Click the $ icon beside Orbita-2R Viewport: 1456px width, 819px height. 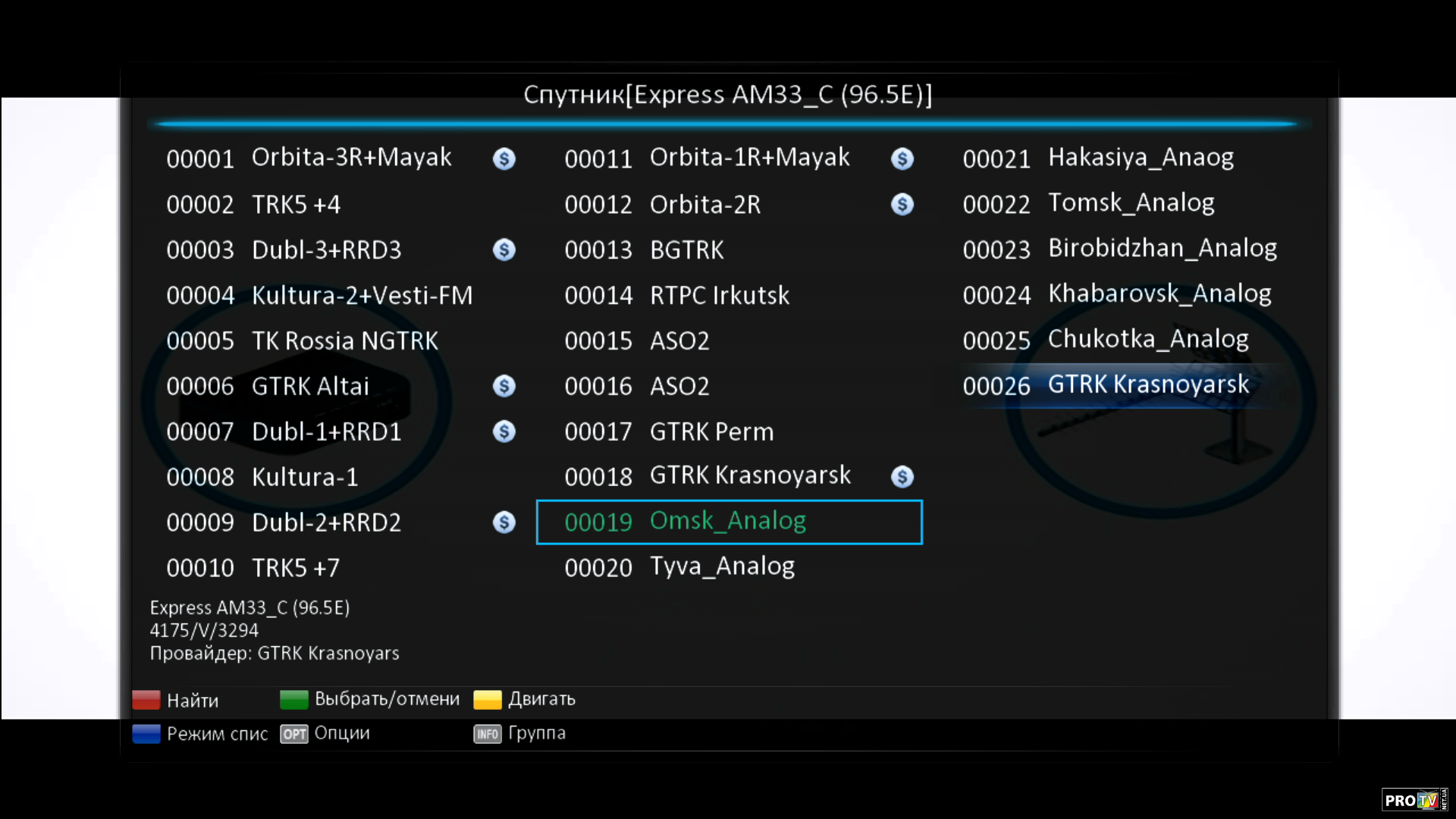pos(902,204)
